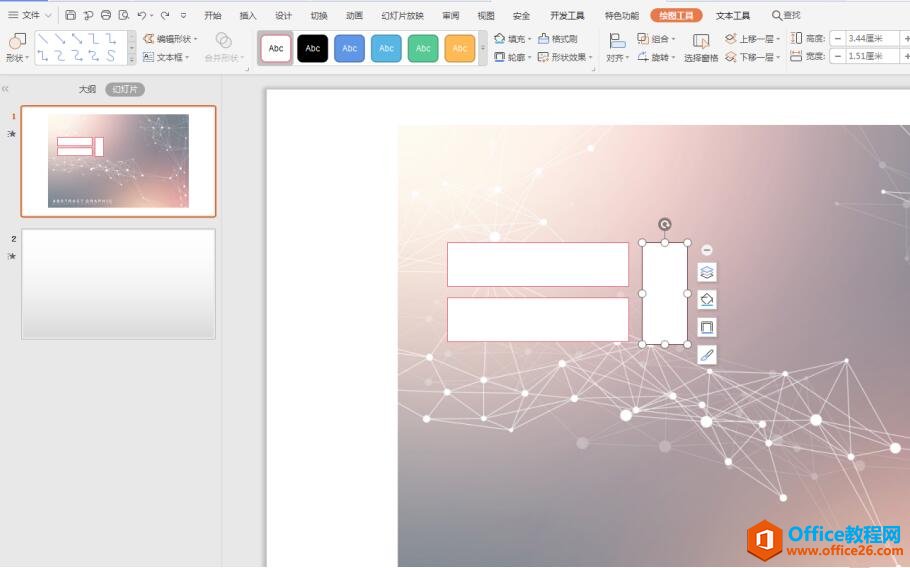Viewport: 910px width, 568px height.
Task: Expand the Shape Effects (形状效果) dropdown
Action: (565, 58)
